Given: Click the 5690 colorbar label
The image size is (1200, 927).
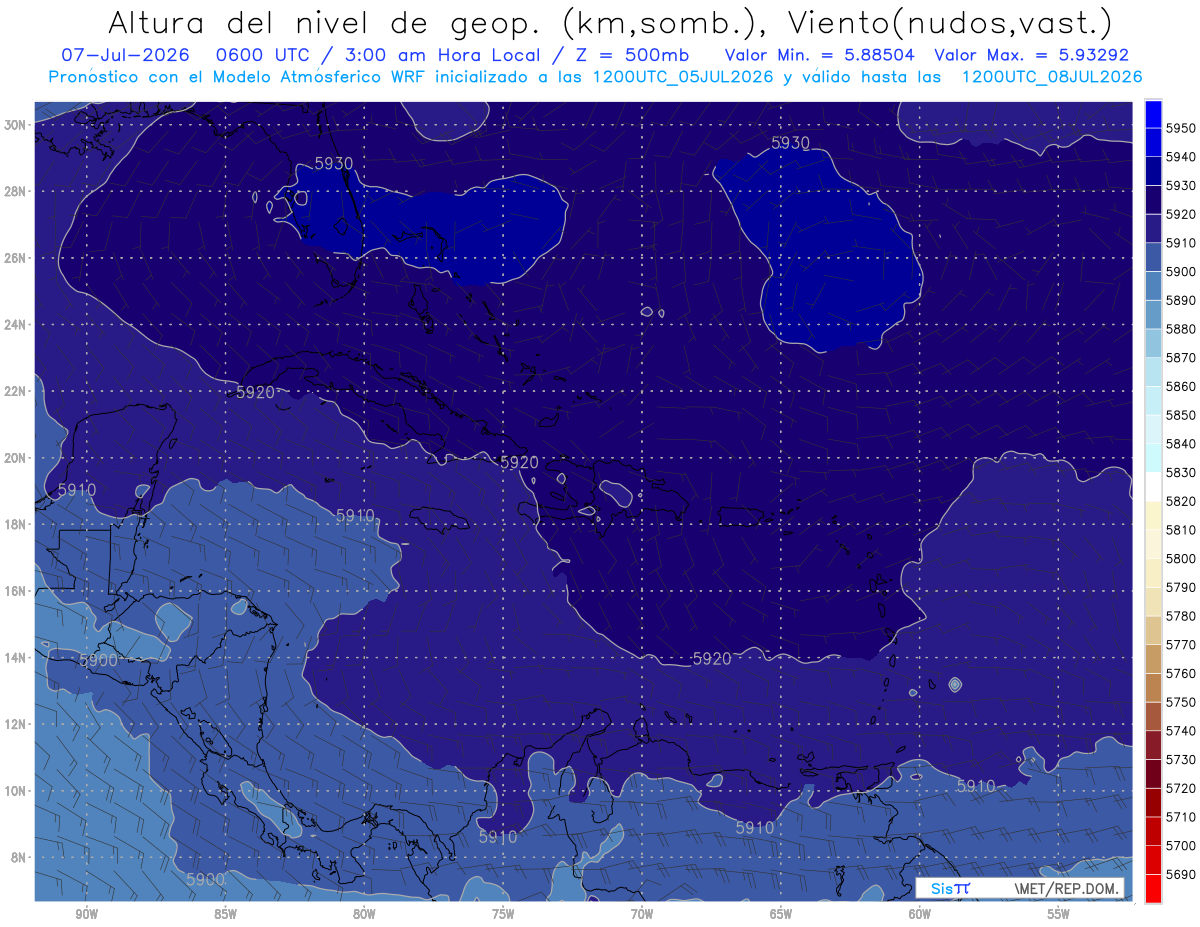Looking at the screenshot, I should click(x=1180, y=874).
